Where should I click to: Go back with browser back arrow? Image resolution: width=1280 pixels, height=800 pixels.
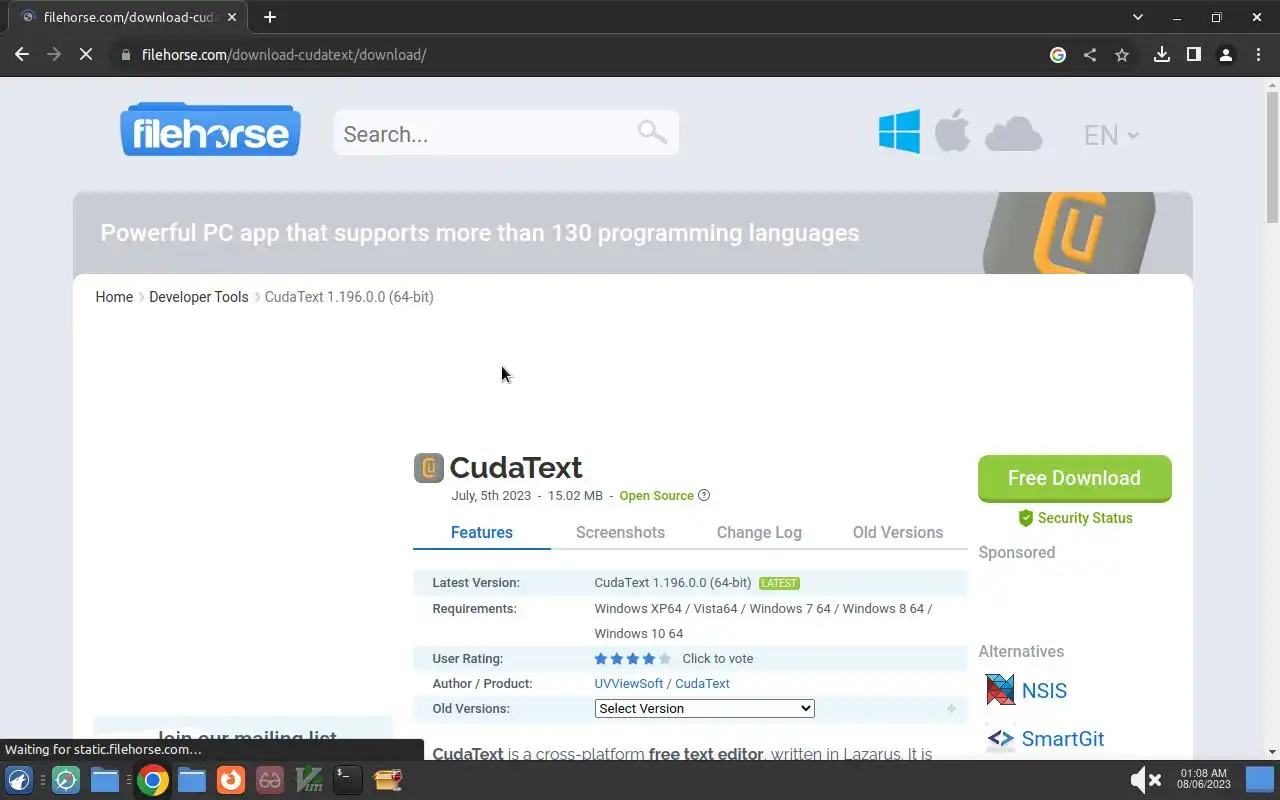point(22,55)
